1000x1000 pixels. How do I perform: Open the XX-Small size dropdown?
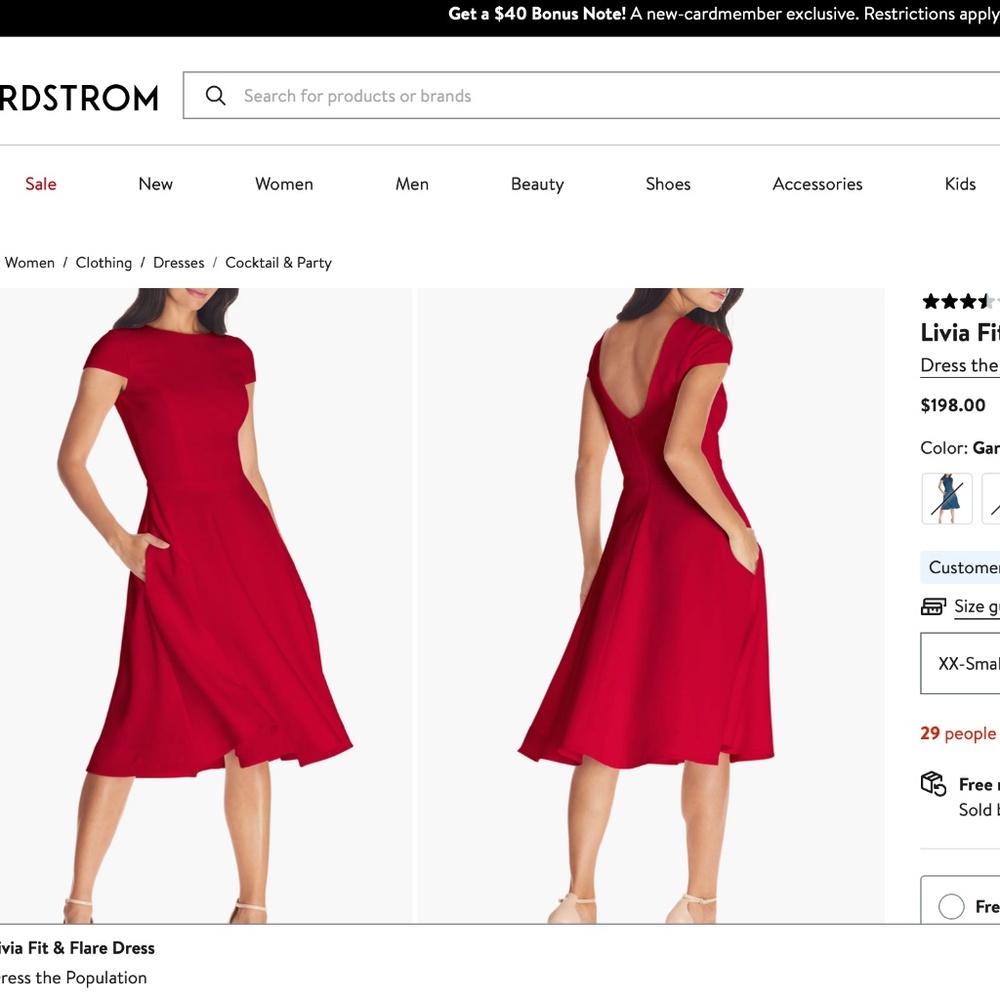coord(960,663)
